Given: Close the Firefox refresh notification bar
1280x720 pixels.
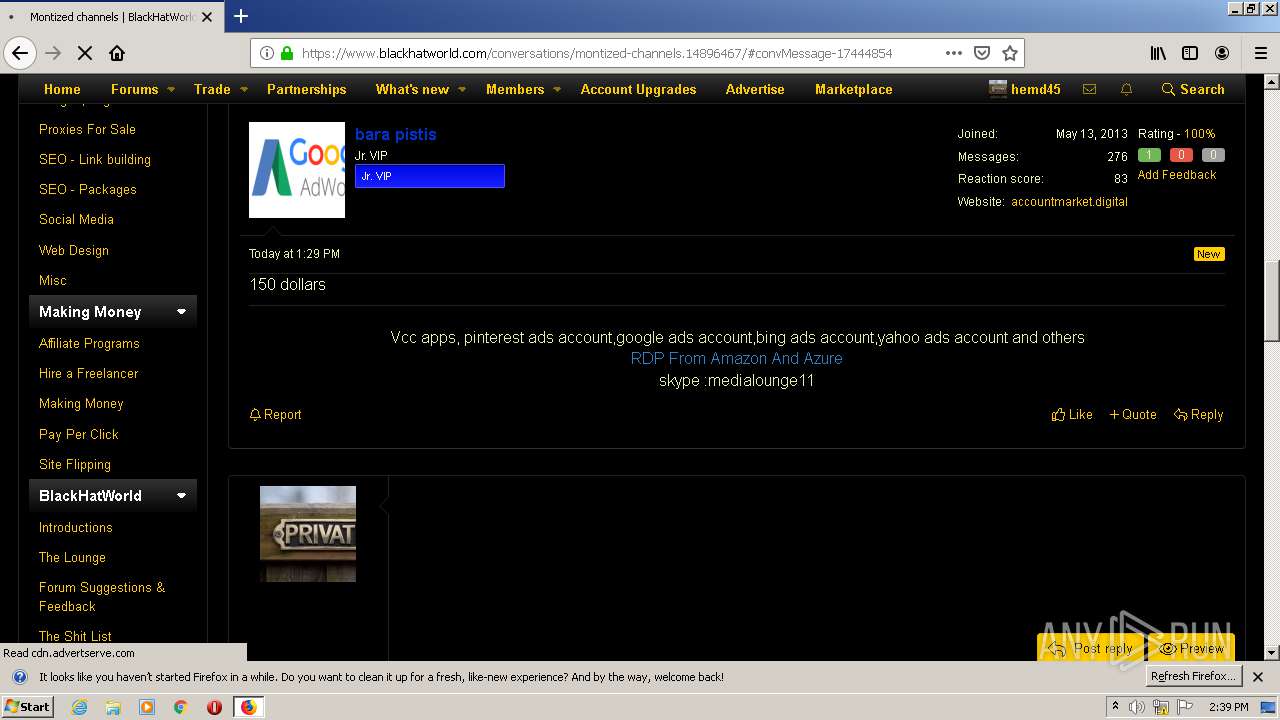Looking at the screenshot, I should (1258, 677).
